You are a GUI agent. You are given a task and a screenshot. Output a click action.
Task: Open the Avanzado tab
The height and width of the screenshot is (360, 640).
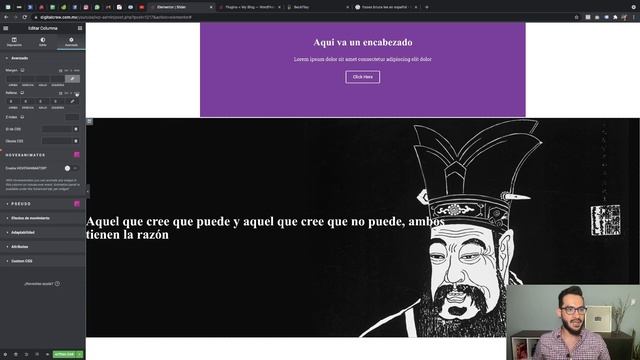pyautogui.click(x=71, y=42)
